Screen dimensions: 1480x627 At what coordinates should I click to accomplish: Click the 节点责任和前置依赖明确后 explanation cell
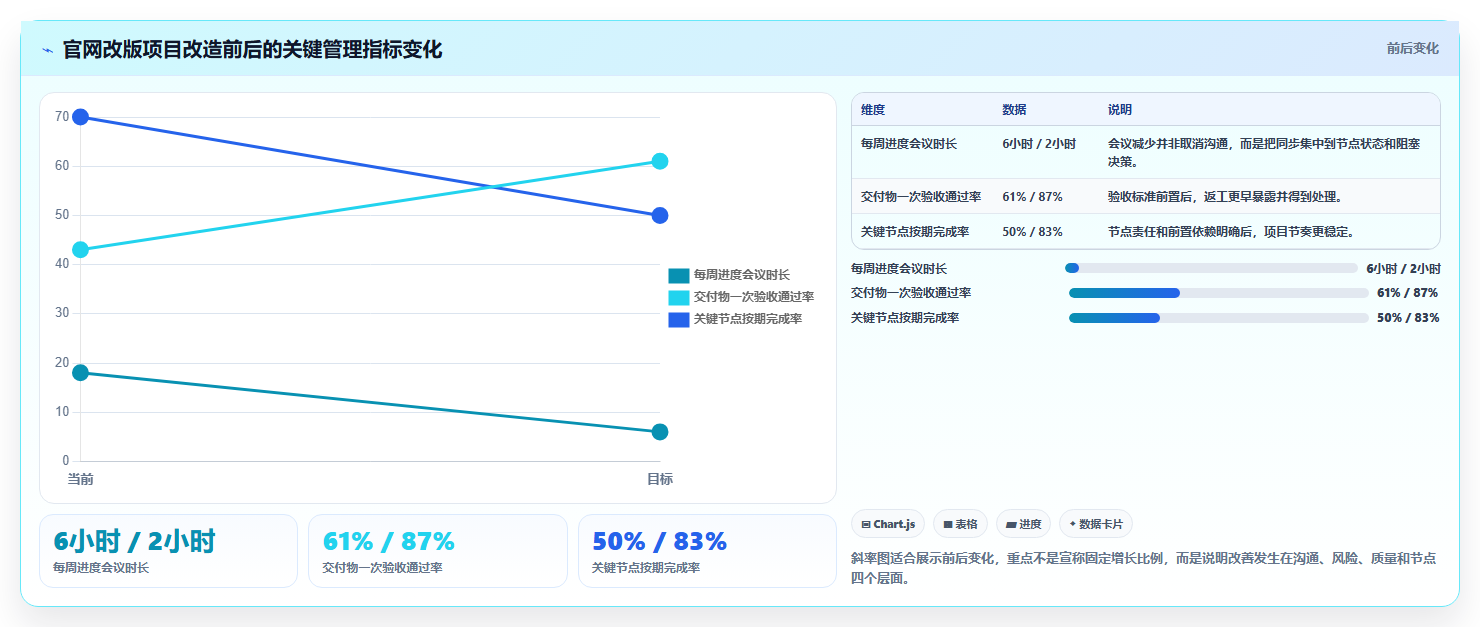tap(1231, 232)
